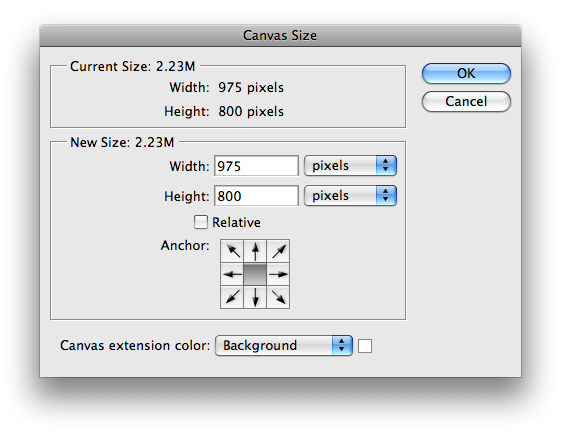Click the Canvas Size title bar
The height and width of the screenshot is (432, 561).
tap(280, 35)
